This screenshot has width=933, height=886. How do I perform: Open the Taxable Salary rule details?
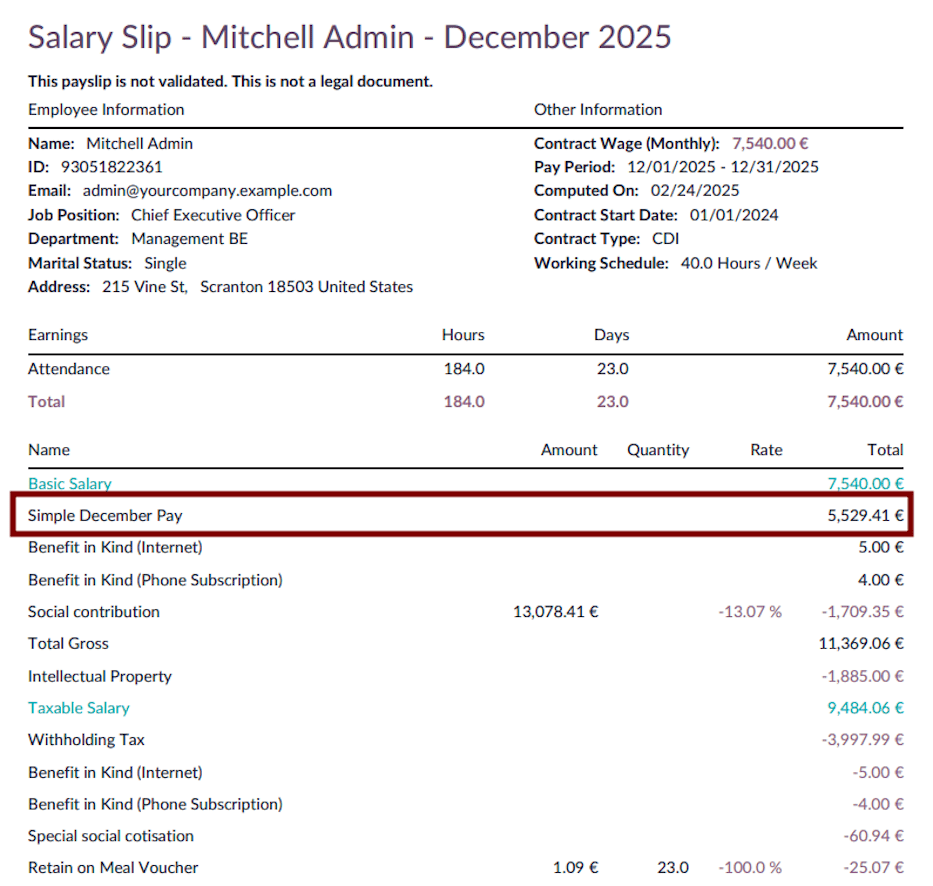point(79,707)
